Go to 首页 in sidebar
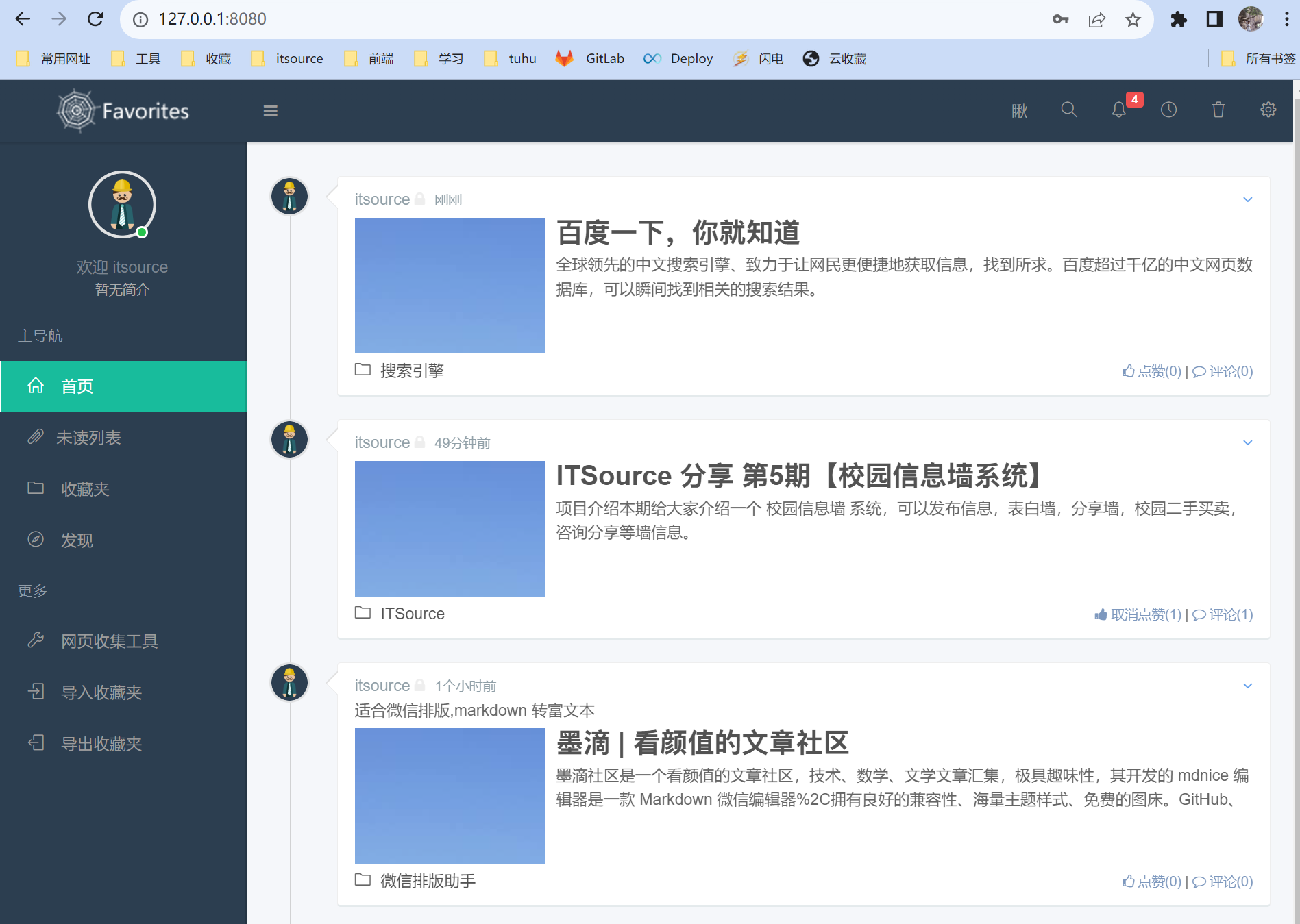Image resolution: width=1300 pixels, height=924 pixels. pos(123,386)
